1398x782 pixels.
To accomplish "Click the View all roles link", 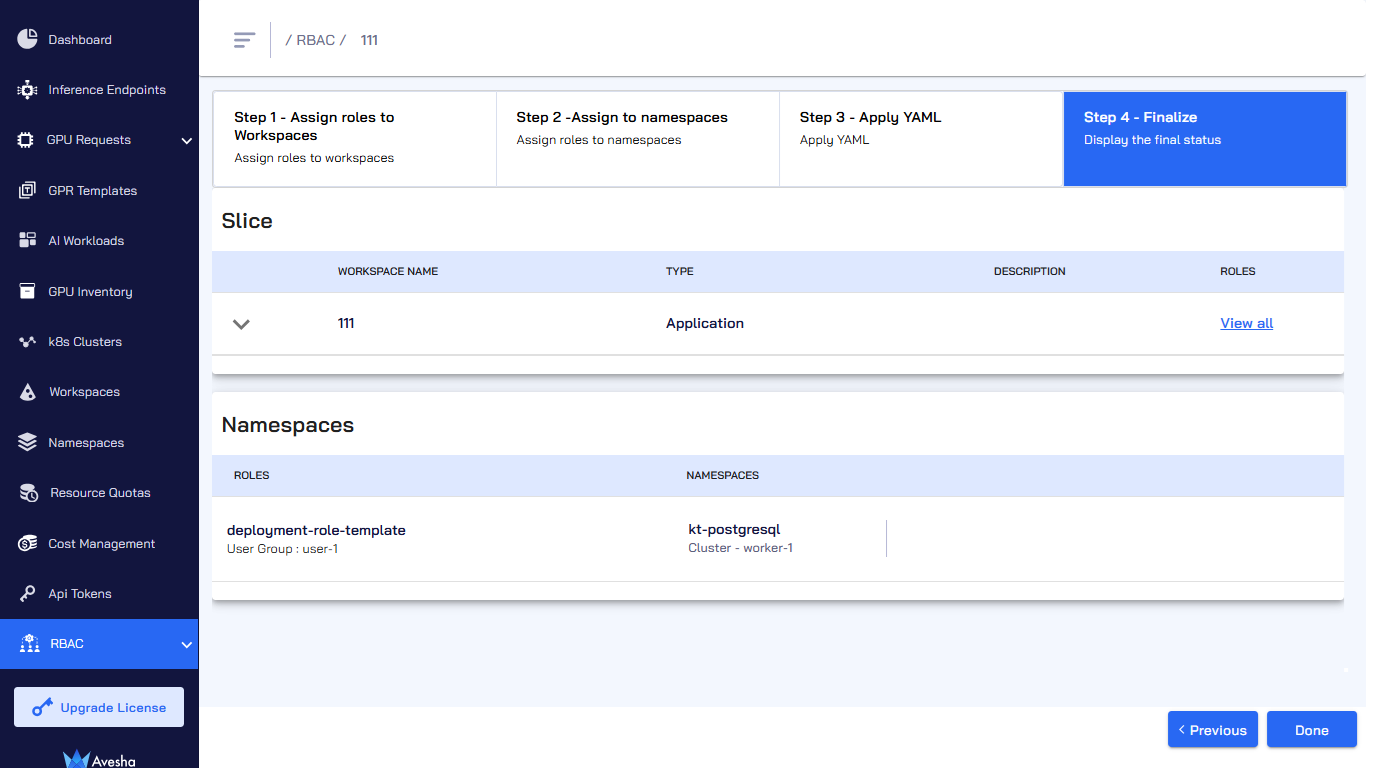I will tap(1246, 323).
